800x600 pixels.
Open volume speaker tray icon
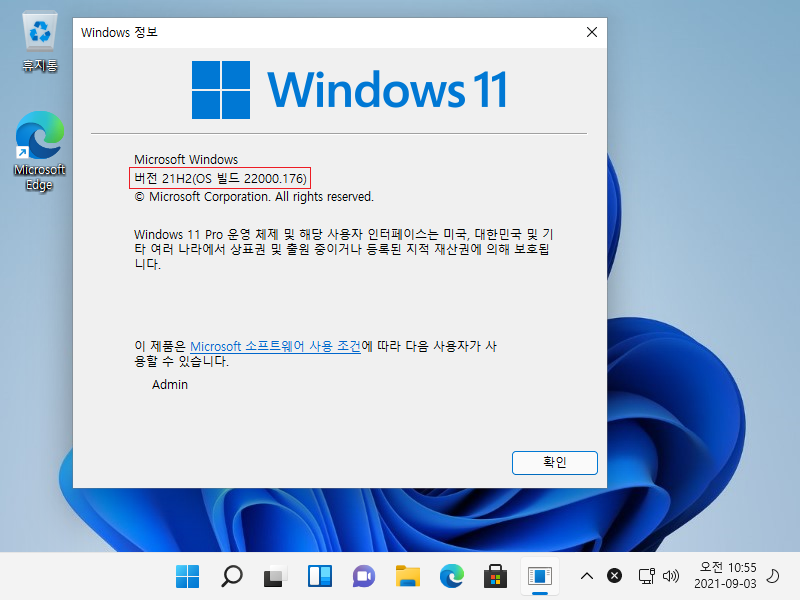(670, 577)
